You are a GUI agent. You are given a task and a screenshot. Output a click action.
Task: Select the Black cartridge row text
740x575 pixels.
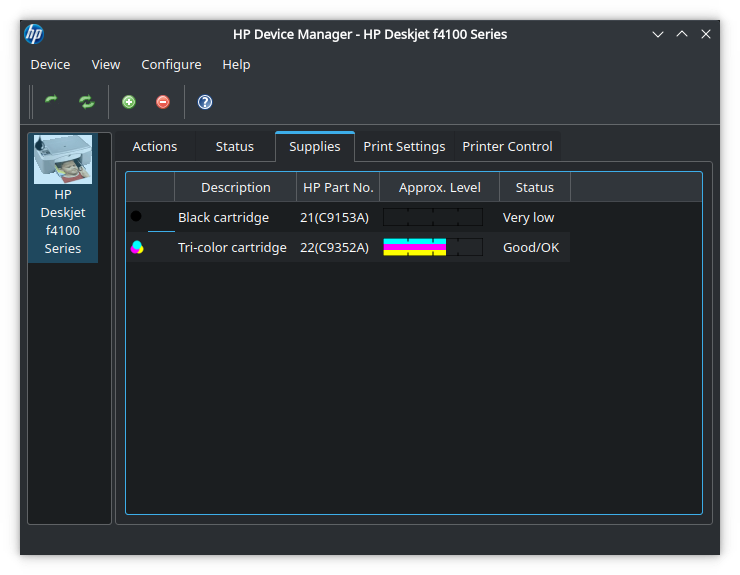pyautogui.click(x=223, y=218)
